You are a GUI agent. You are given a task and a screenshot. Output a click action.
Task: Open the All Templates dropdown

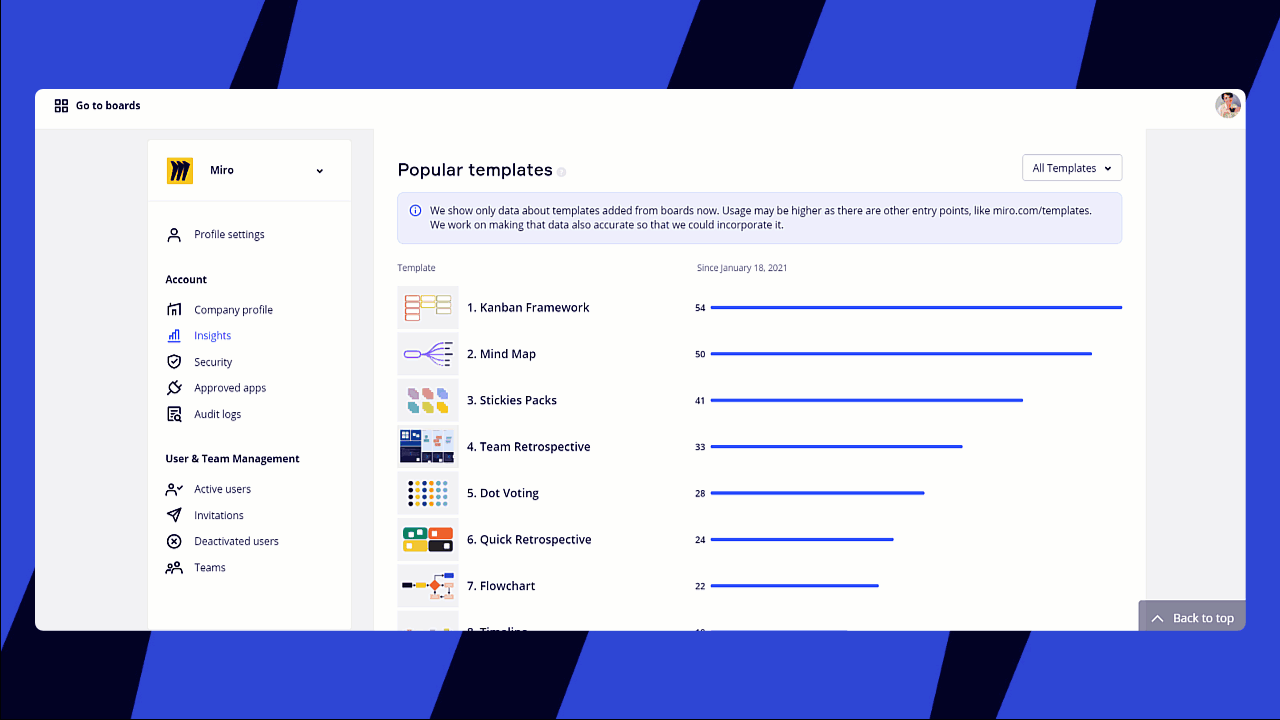tap(1071, 168)
